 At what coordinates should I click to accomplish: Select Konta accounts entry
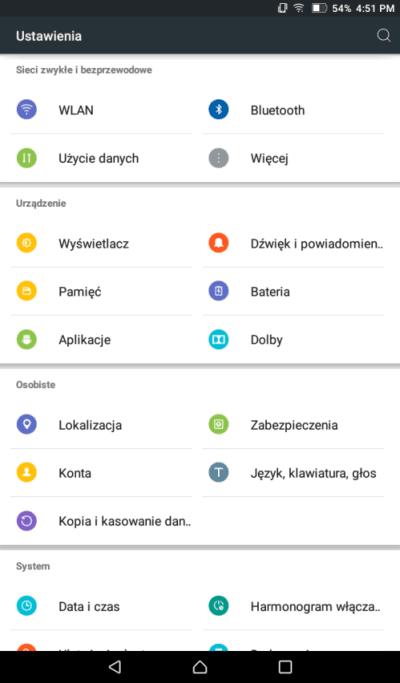tap(101, 473)
